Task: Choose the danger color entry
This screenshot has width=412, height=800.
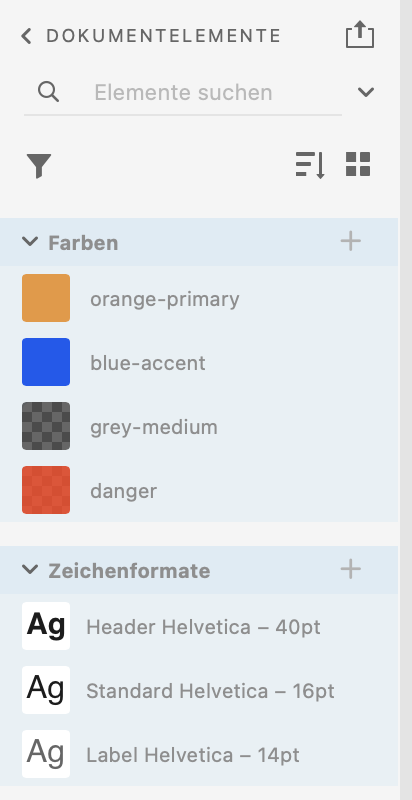Action: pyautogui.click(x=199, y=490)
